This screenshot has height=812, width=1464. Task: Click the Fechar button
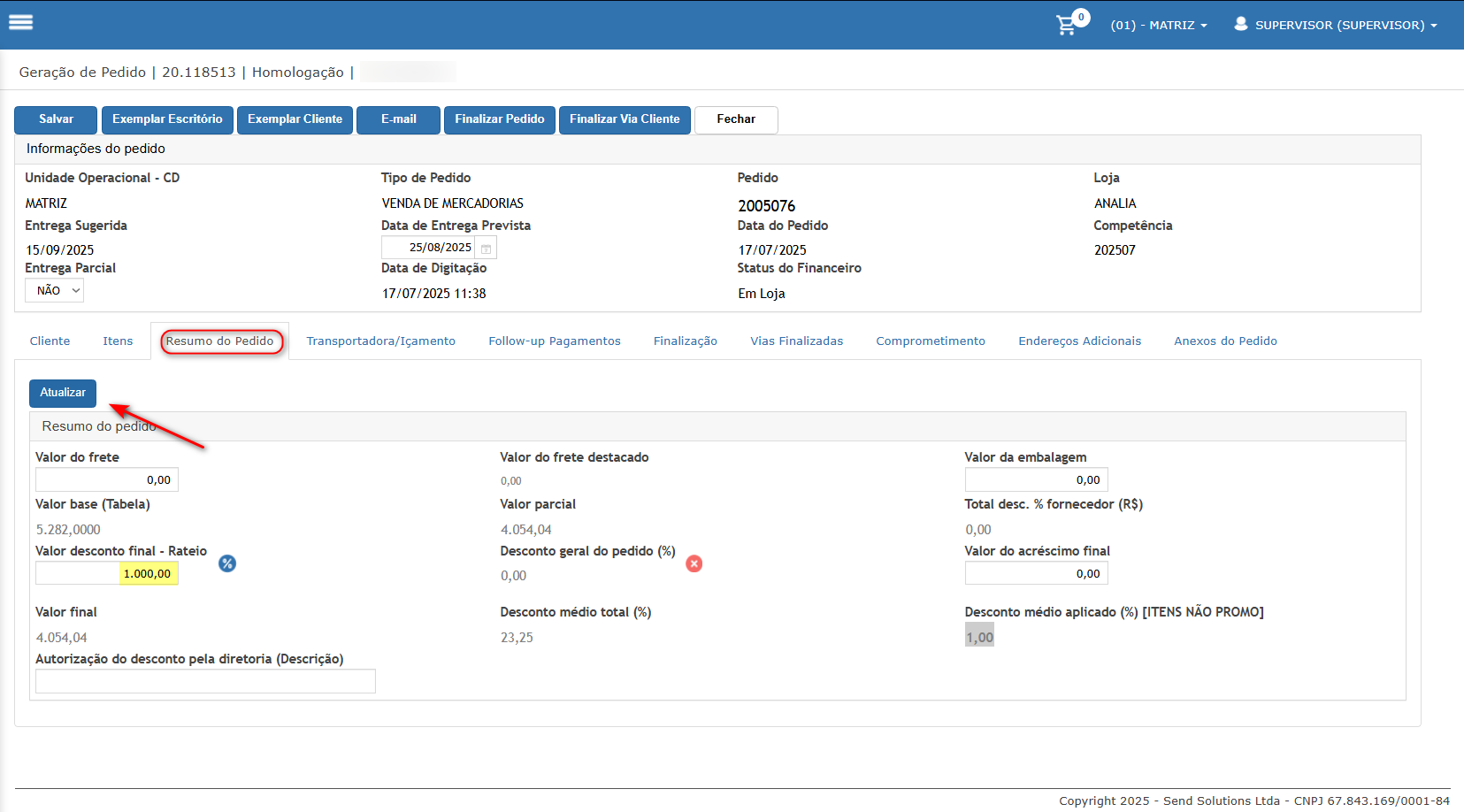click(736, 119)
